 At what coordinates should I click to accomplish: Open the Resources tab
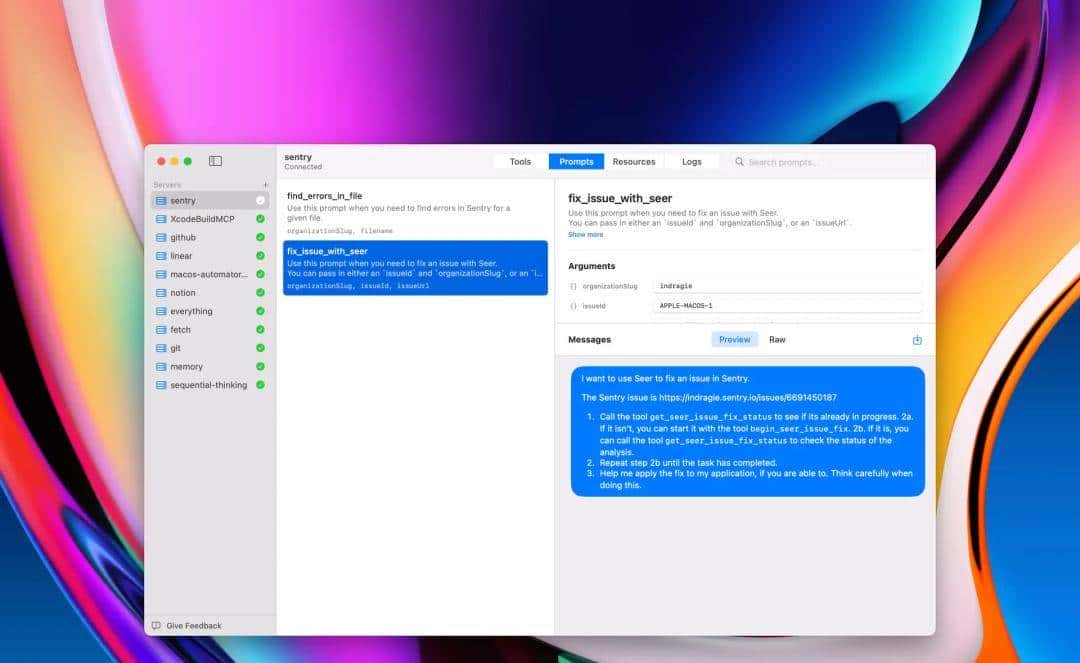point(634,162)
